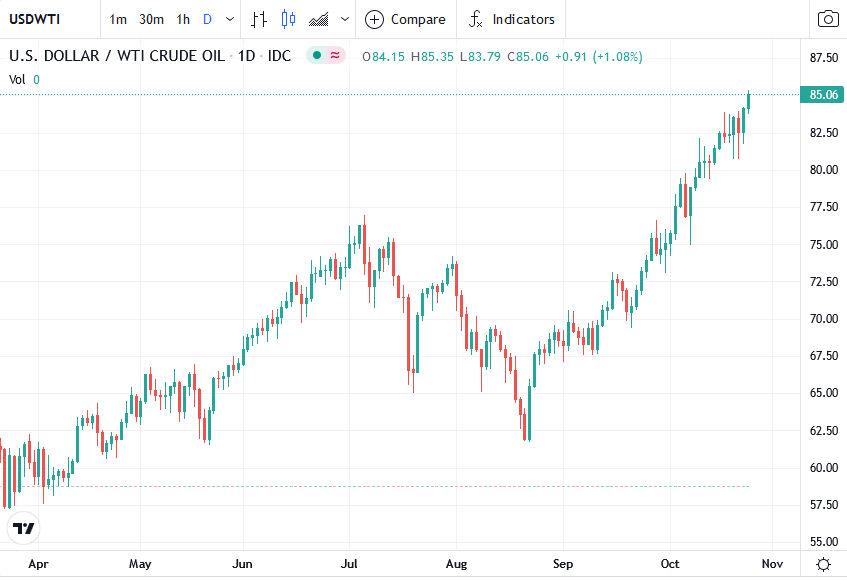
Task: Click the 62.50 price axis label
Action: 824,431
